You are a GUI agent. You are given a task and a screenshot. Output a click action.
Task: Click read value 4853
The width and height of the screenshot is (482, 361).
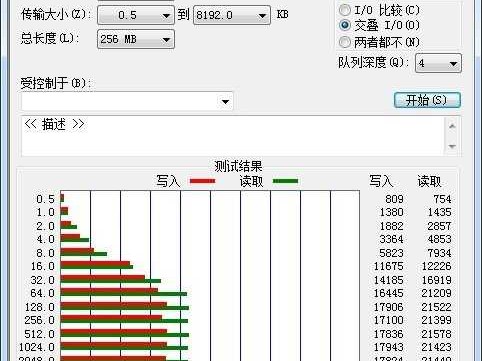(x=440, y=239)
